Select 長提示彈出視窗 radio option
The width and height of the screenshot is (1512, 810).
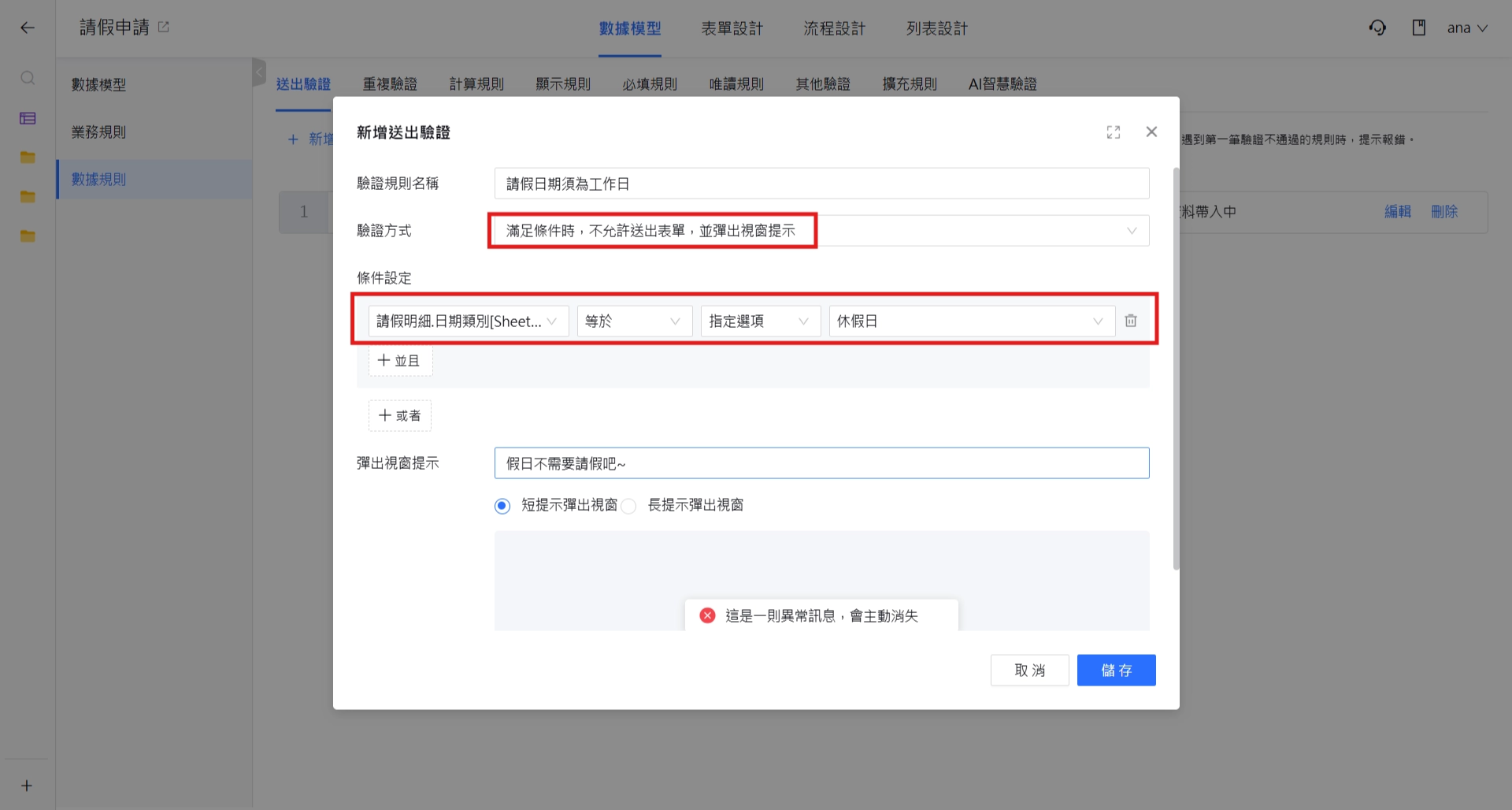coord(628,506)
